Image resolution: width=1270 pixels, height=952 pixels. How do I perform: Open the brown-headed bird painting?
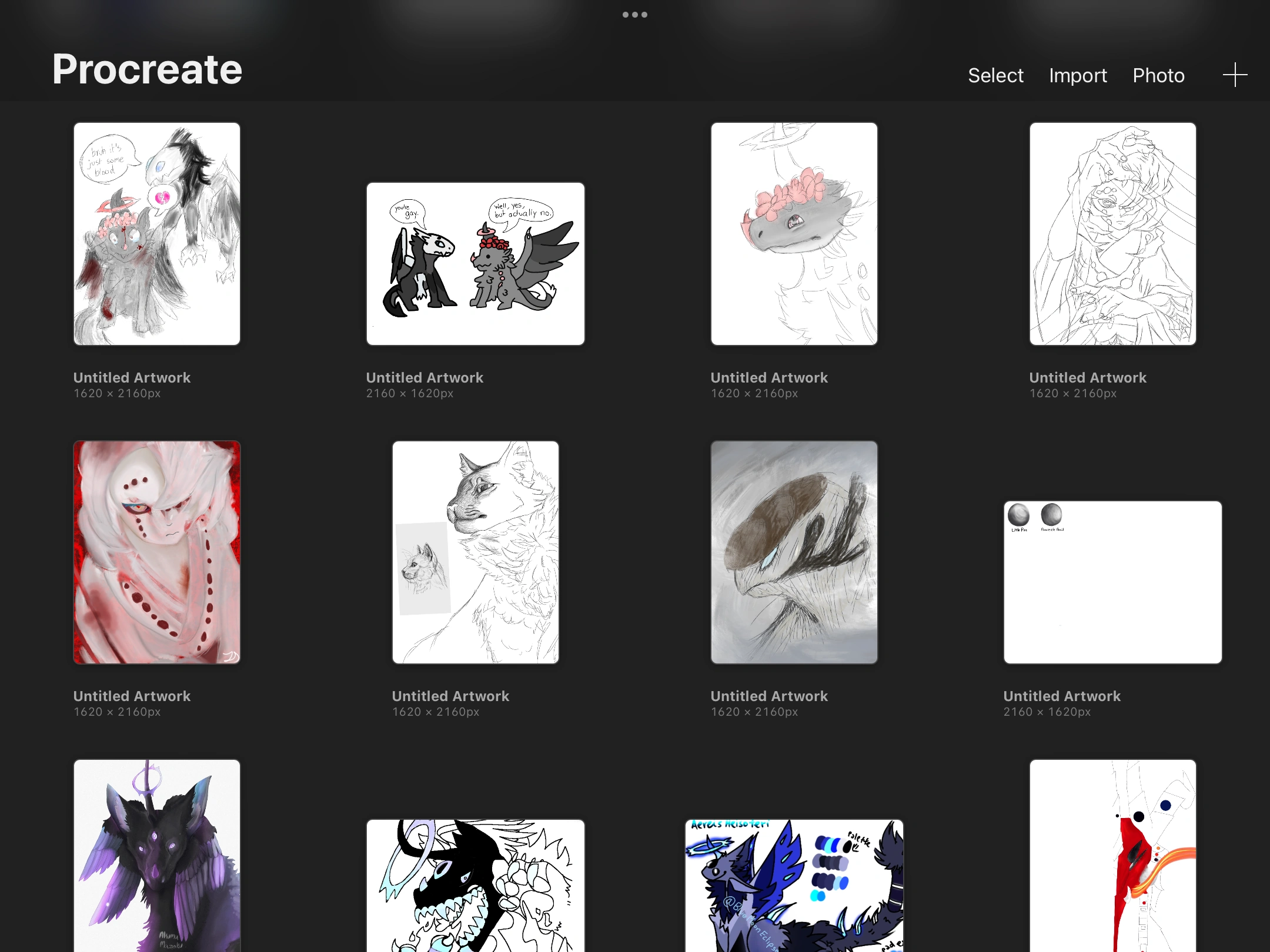[794, 552]
